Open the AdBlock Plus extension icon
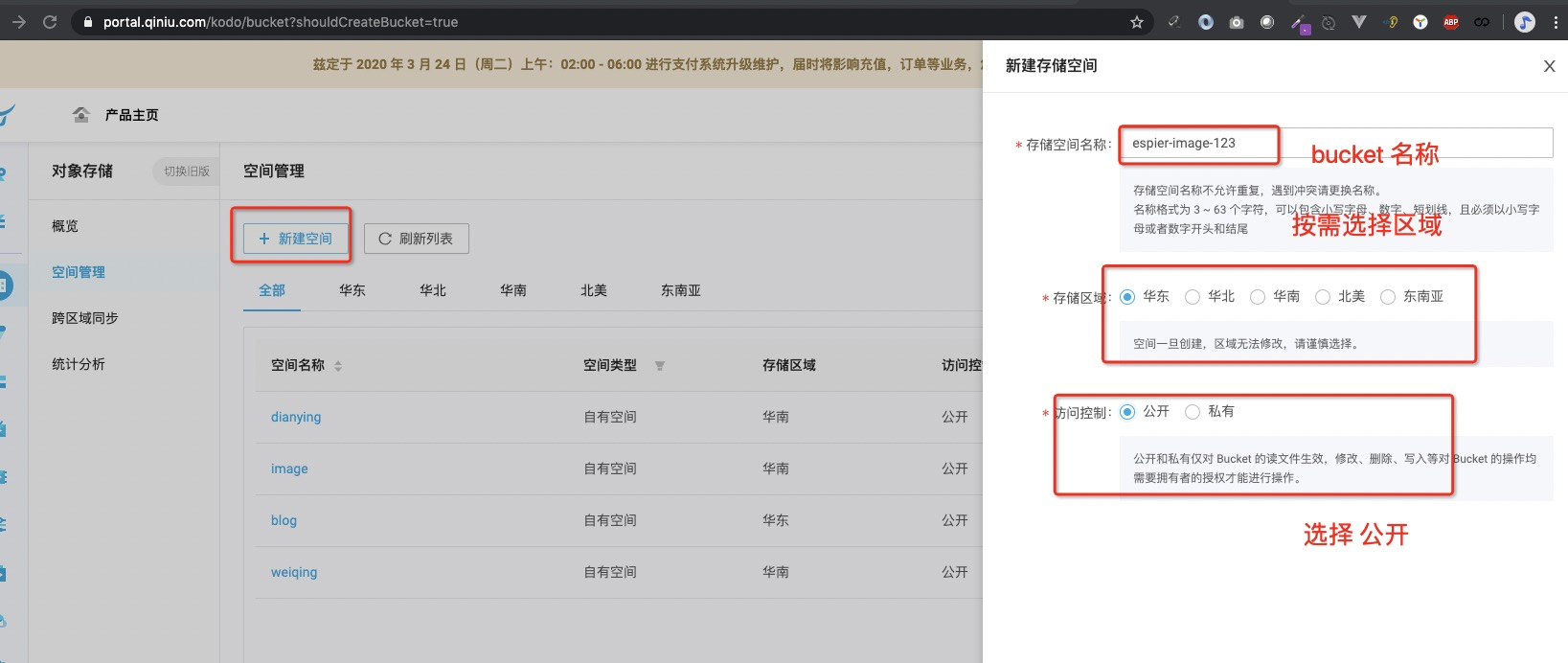Viewport: 1568px width, 663px height. coord(1451,22)
